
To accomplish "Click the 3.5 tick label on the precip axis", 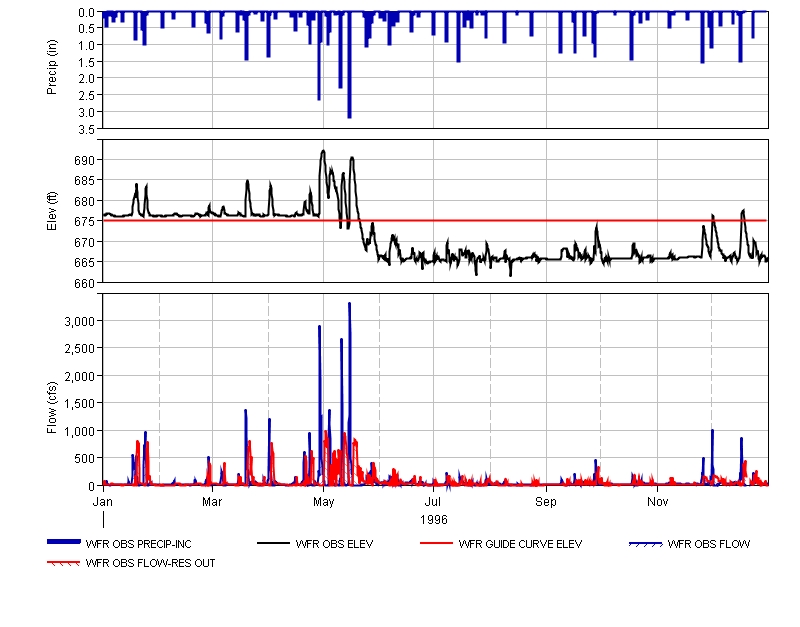I will click(x=86, y=128).
